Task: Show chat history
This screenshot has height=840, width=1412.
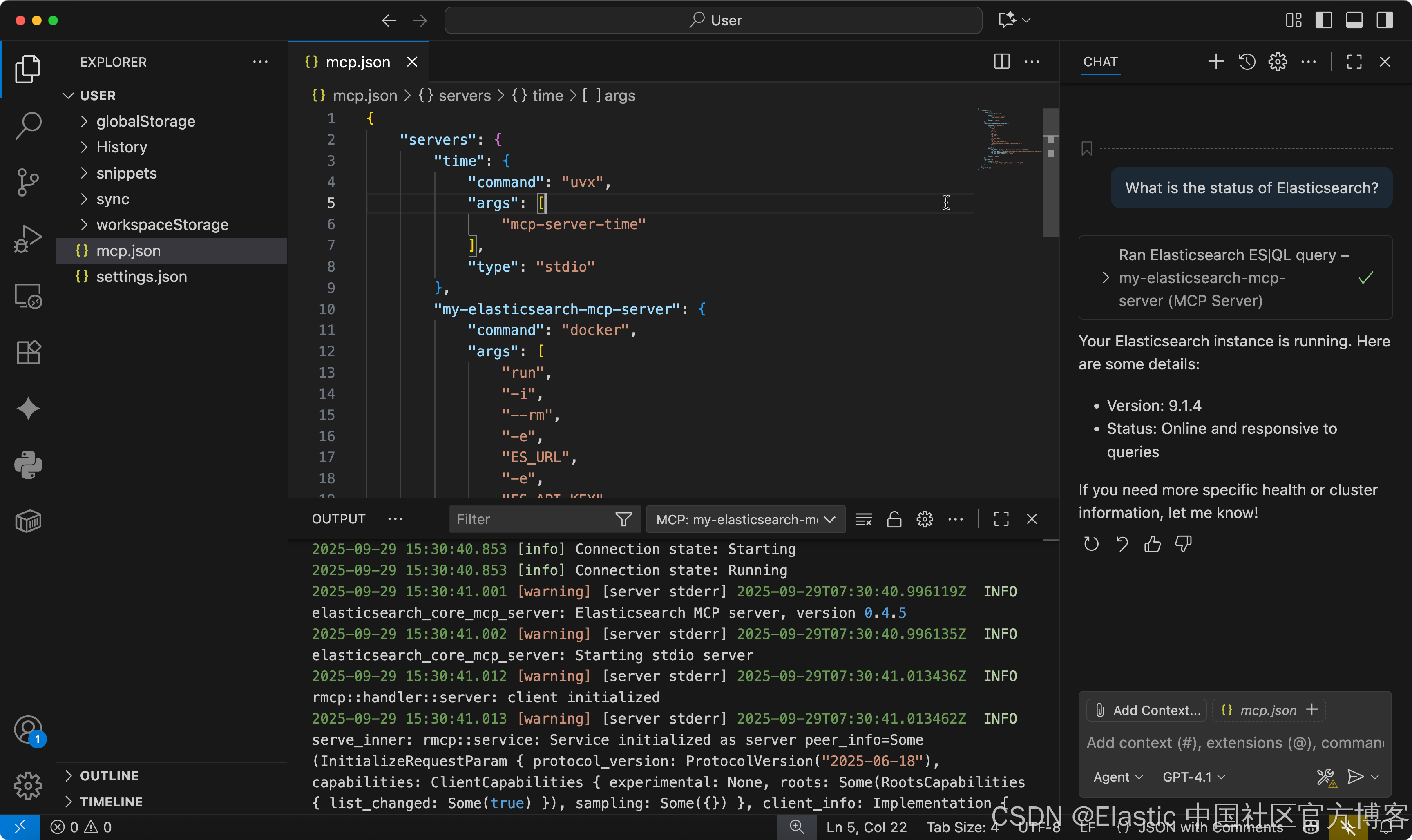Action: [1247, 61]
